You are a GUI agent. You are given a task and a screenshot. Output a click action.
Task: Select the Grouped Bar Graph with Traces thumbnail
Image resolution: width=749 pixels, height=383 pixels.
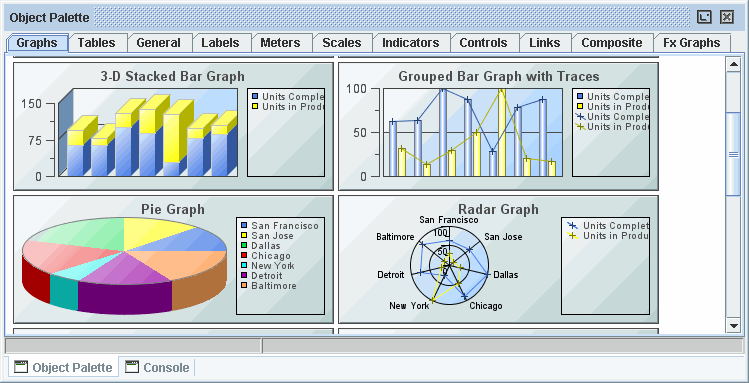(498, 126)
